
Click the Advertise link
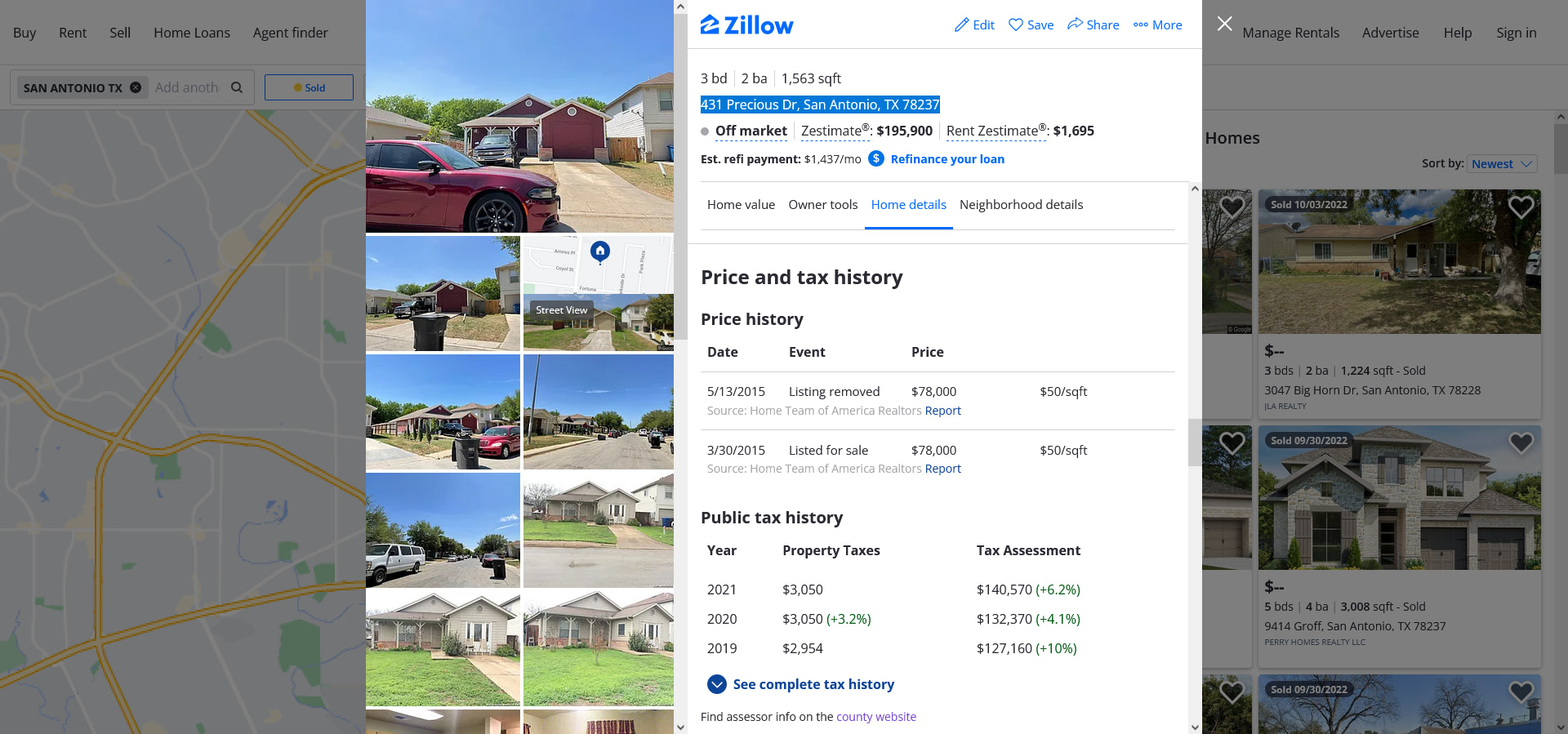1390,33
